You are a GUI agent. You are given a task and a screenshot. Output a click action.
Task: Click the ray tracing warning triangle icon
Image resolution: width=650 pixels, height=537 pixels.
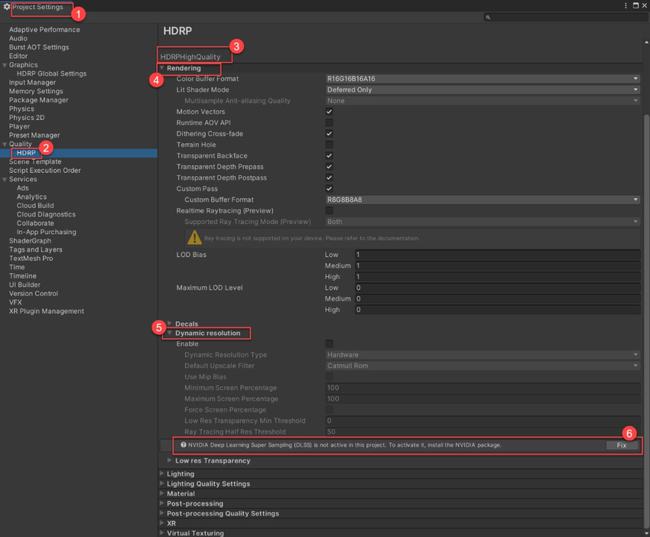[196, 238]
